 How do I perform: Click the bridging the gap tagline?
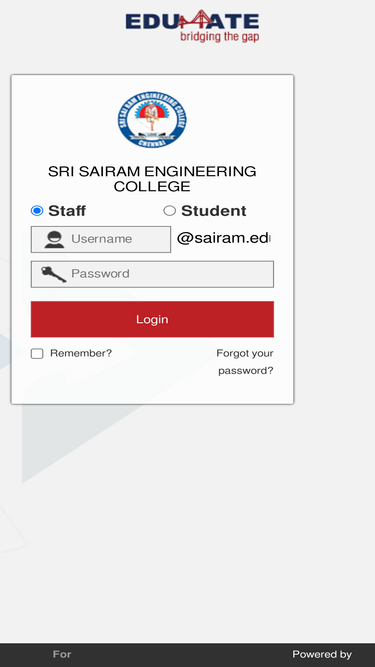tap(219, 37)
